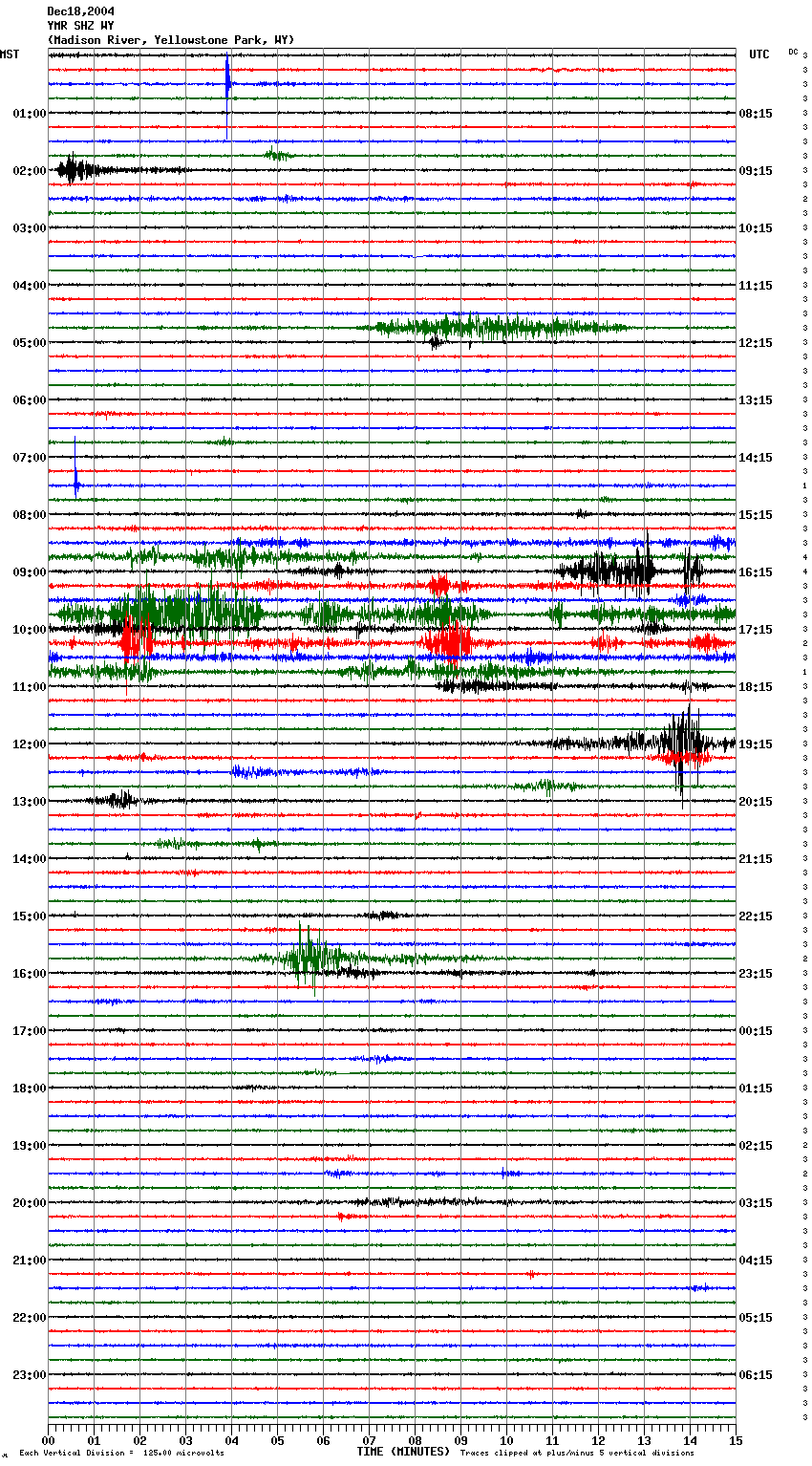Click minute 03 on bottom axis
This screenshot has width=812, height=1466.
[x=186, y=1440]
